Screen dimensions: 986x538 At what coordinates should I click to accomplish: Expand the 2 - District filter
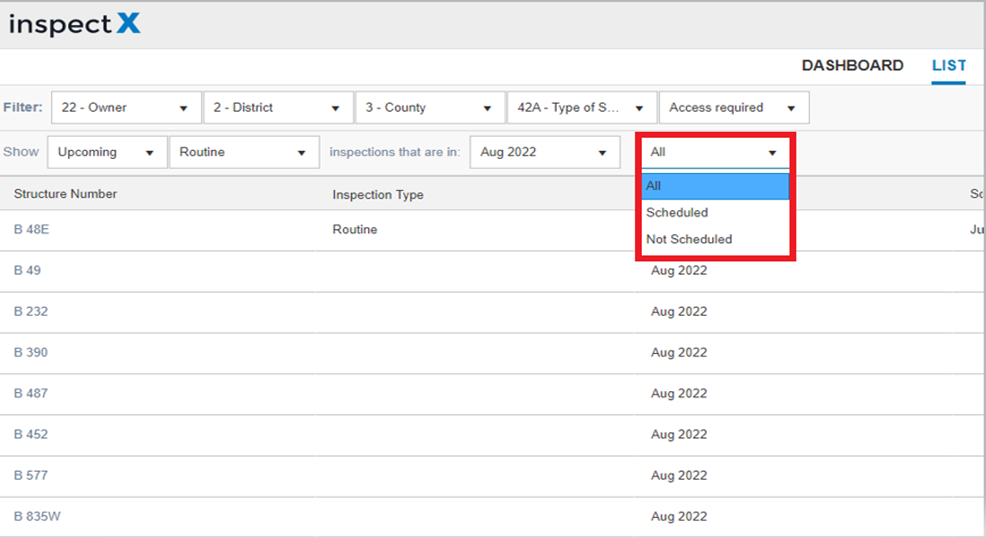click(279, 107)
